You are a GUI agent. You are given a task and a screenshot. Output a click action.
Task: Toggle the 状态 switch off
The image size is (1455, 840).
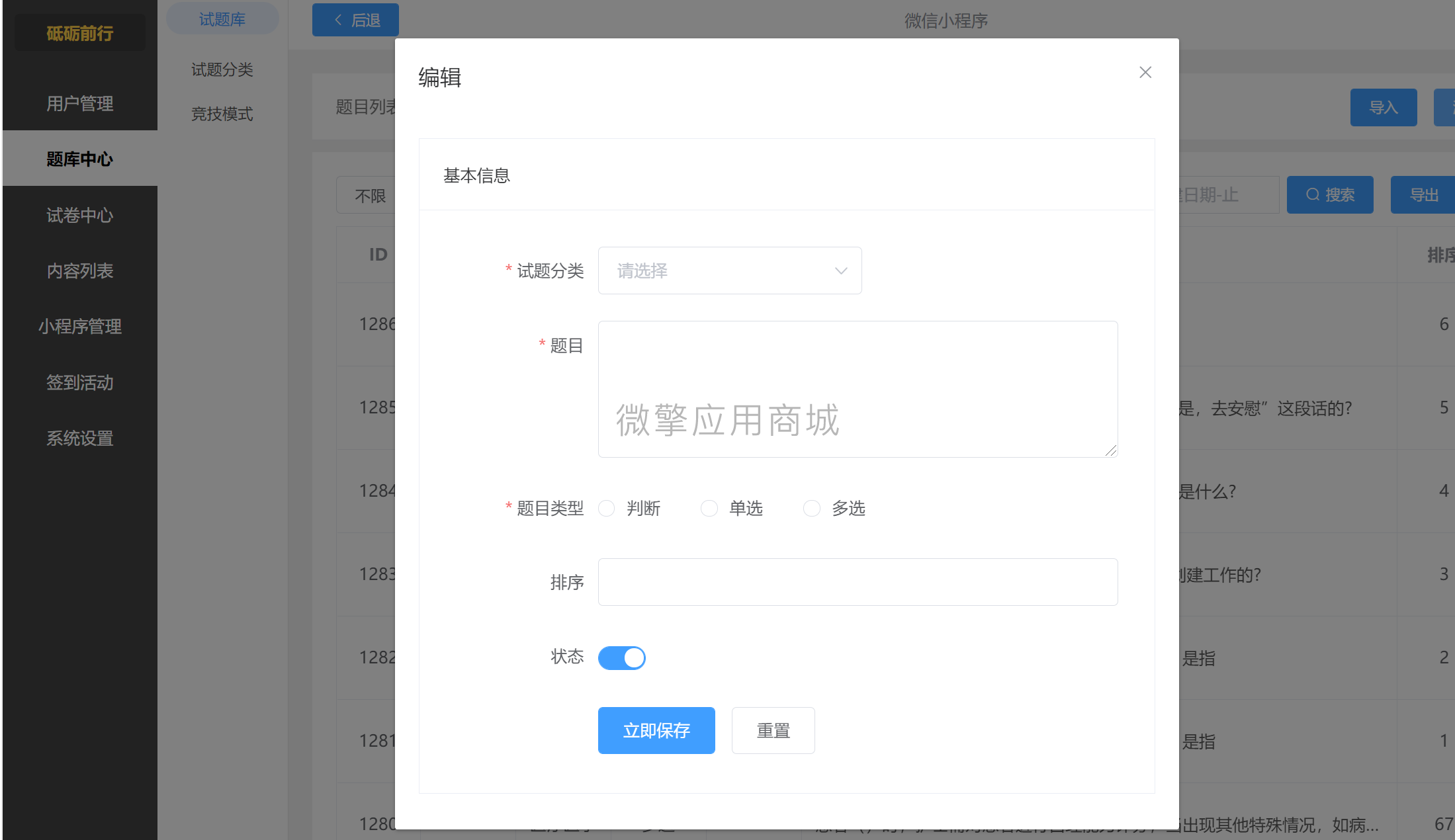621,657
